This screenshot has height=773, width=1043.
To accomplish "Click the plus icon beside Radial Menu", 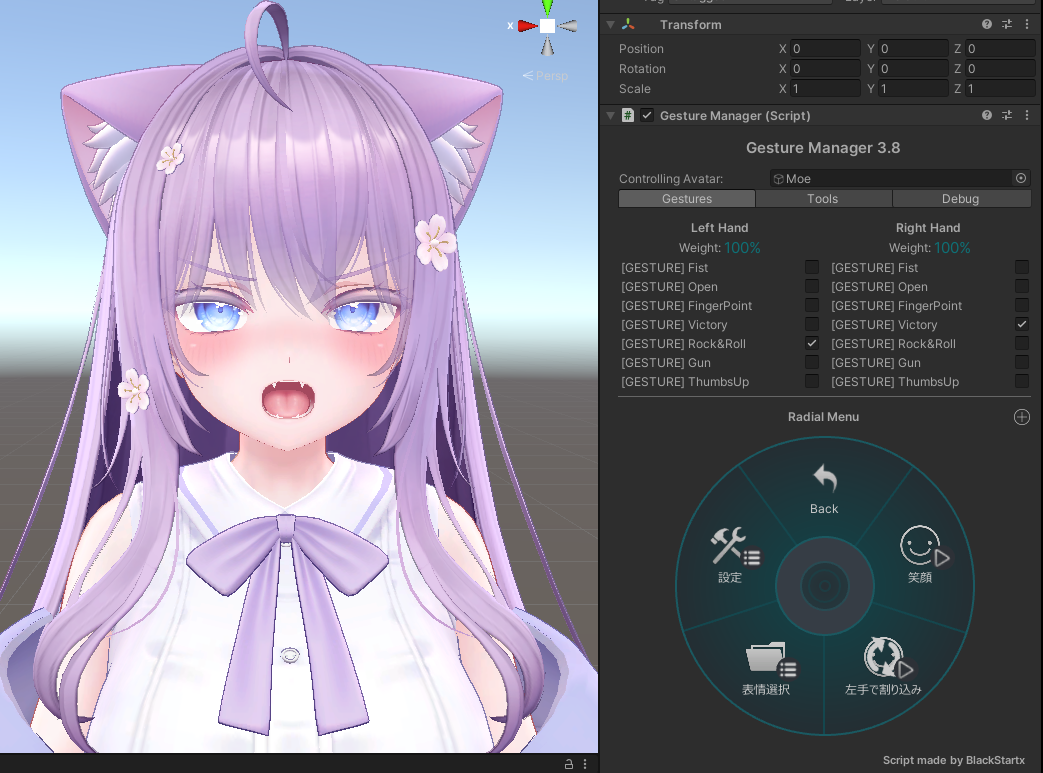I will pyautogui.click(x=1021, y=417).
